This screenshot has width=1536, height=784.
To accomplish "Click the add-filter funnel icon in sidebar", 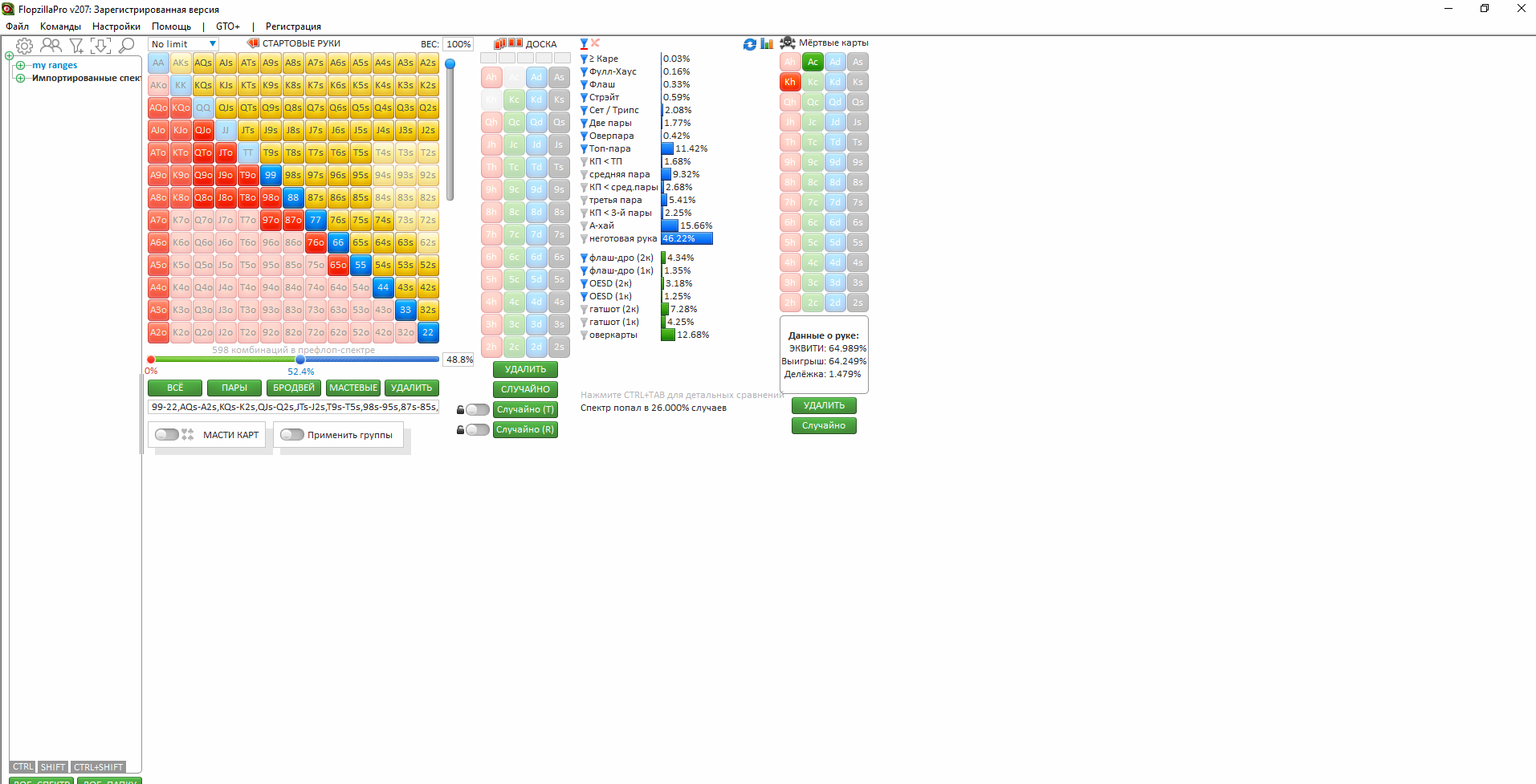I will coord(76,46).
